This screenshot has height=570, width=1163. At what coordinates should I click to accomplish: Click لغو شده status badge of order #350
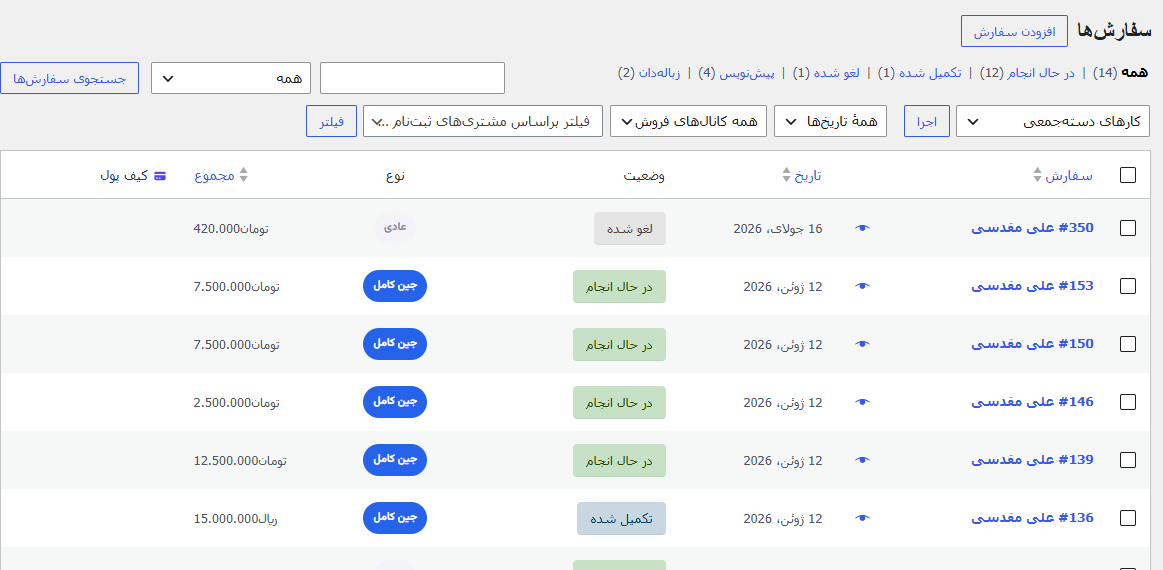point(630,229)
